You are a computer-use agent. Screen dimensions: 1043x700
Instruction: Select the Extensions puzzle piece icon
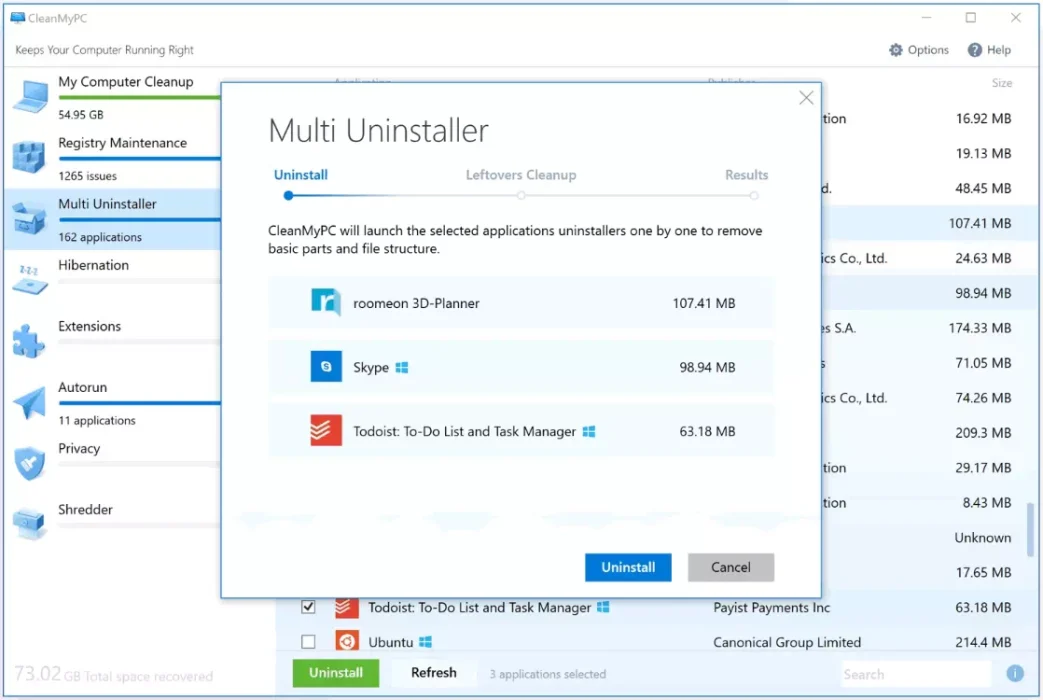pos(28,341)
